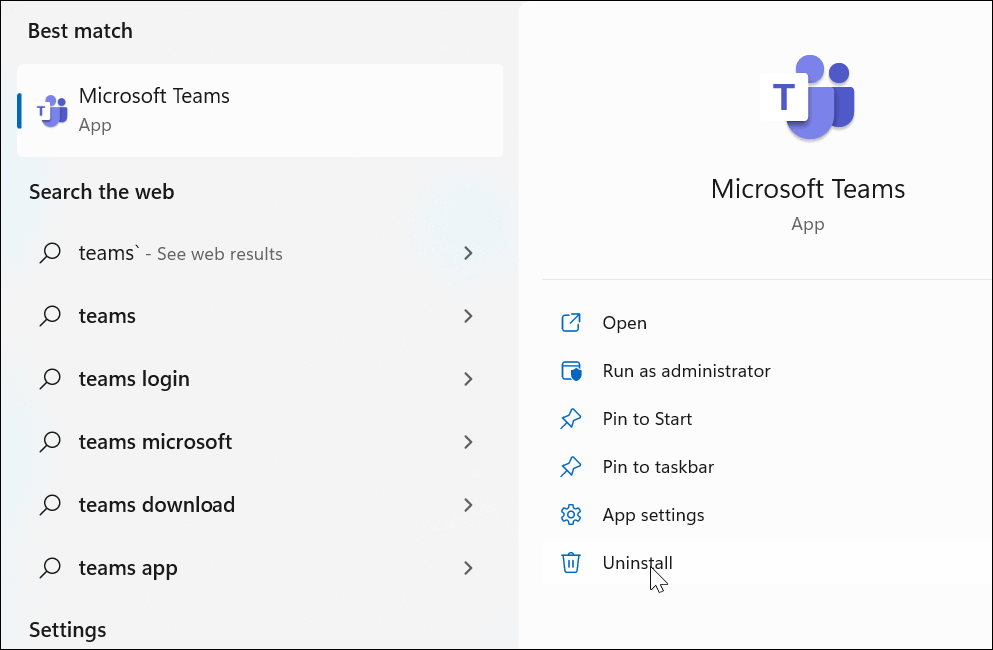Click the magnifier icon beside 'teams login'
Viewport: 993px width, 650px height.
pos(49,378)
